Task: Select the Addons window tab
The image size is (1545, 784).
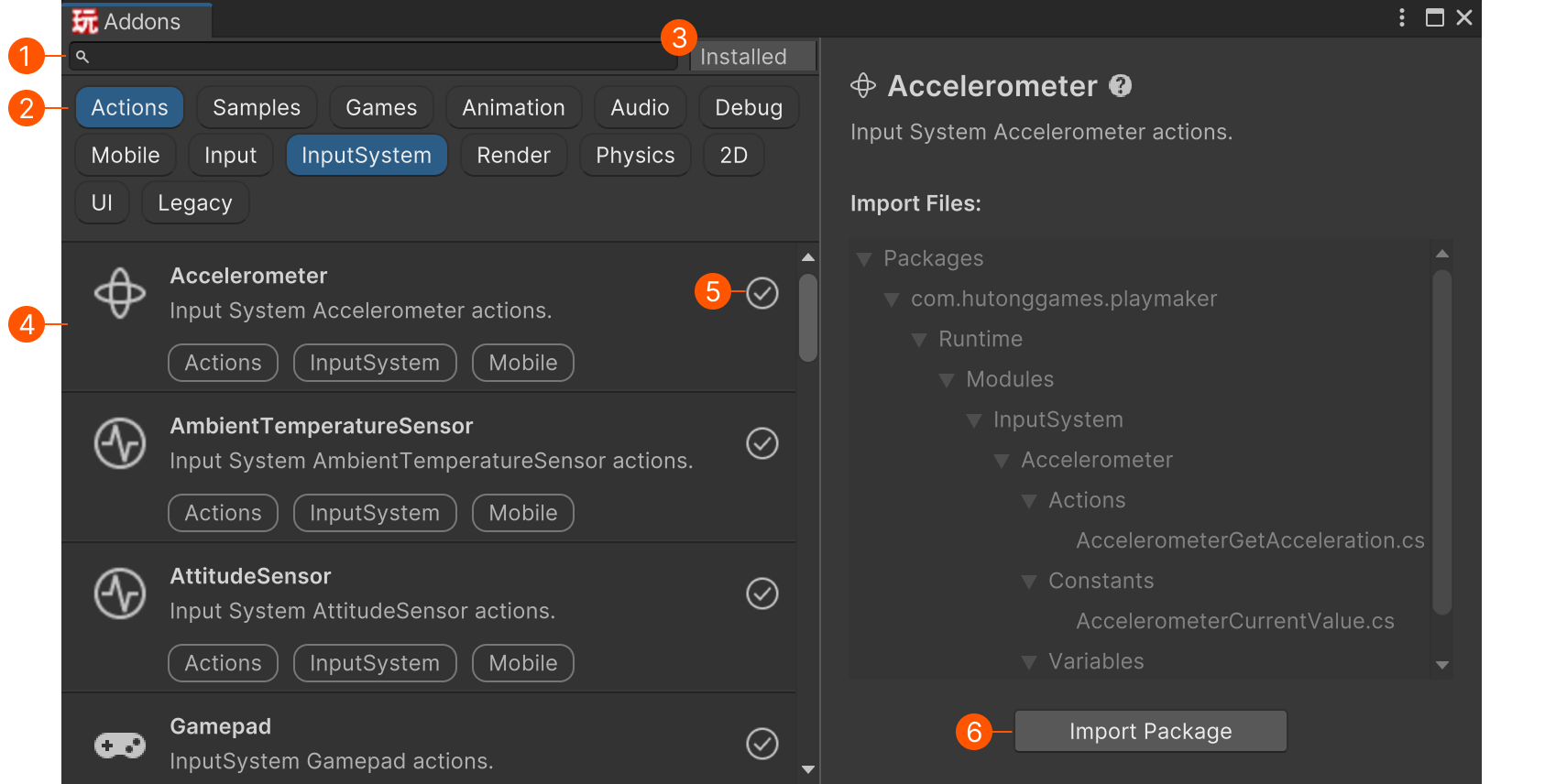Action: 137,20
